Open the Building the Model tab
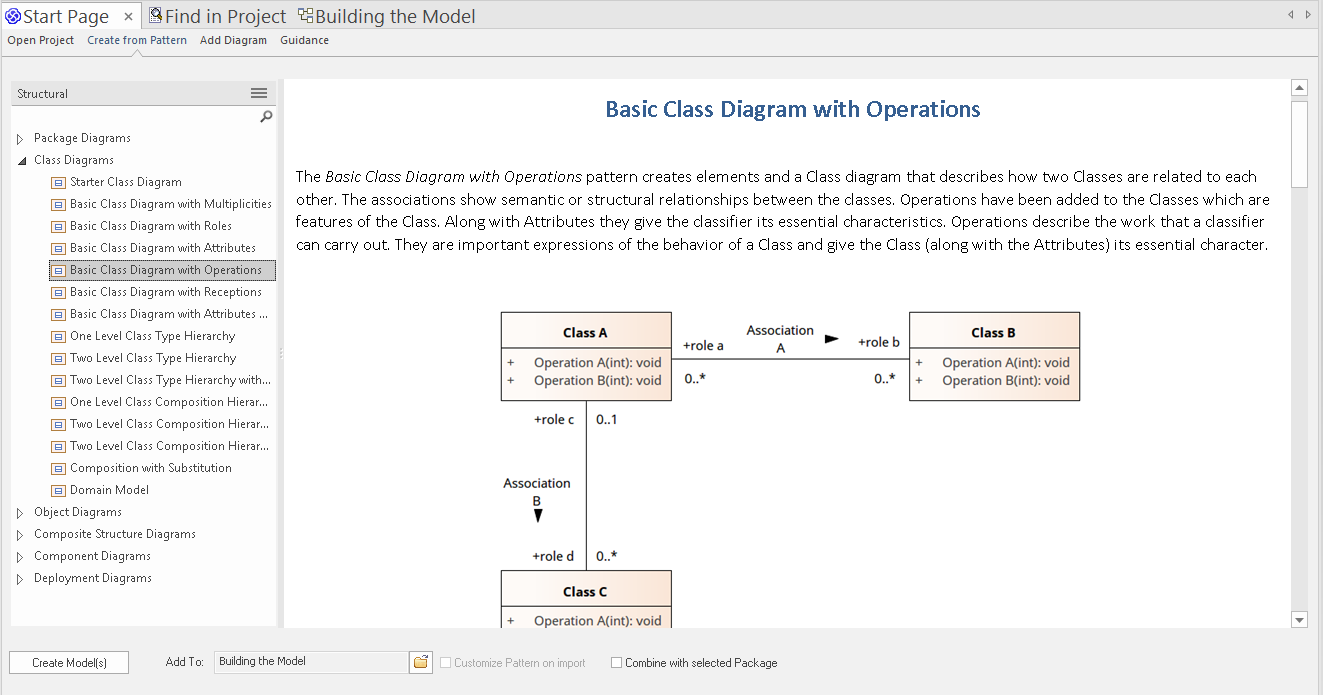Screen dimensions: 1323x695 (387, 16)
